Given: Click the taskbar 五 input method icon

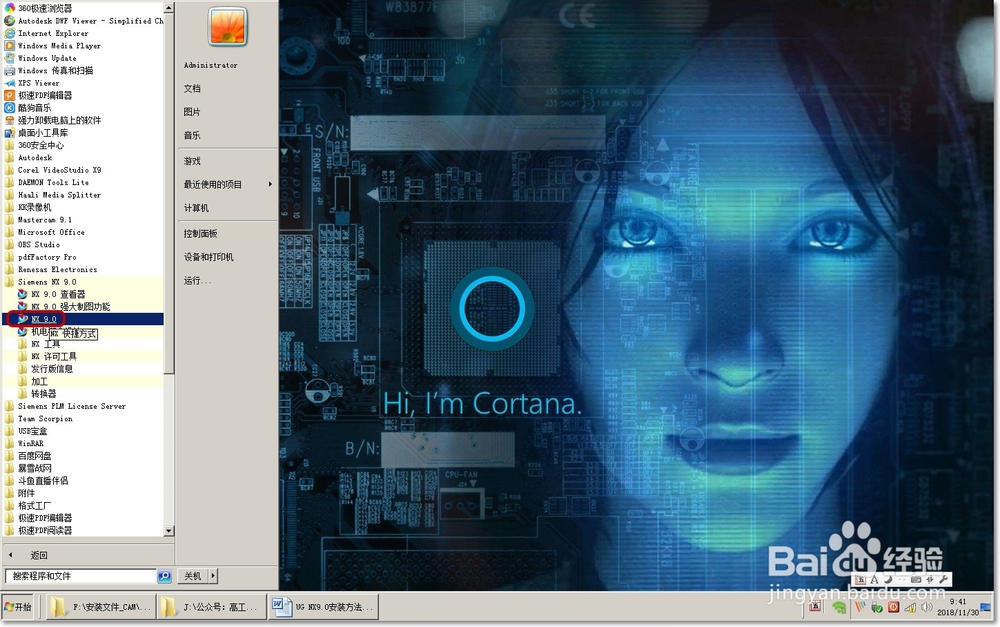Looking at the screenshot, I should [x=814, y=606].
